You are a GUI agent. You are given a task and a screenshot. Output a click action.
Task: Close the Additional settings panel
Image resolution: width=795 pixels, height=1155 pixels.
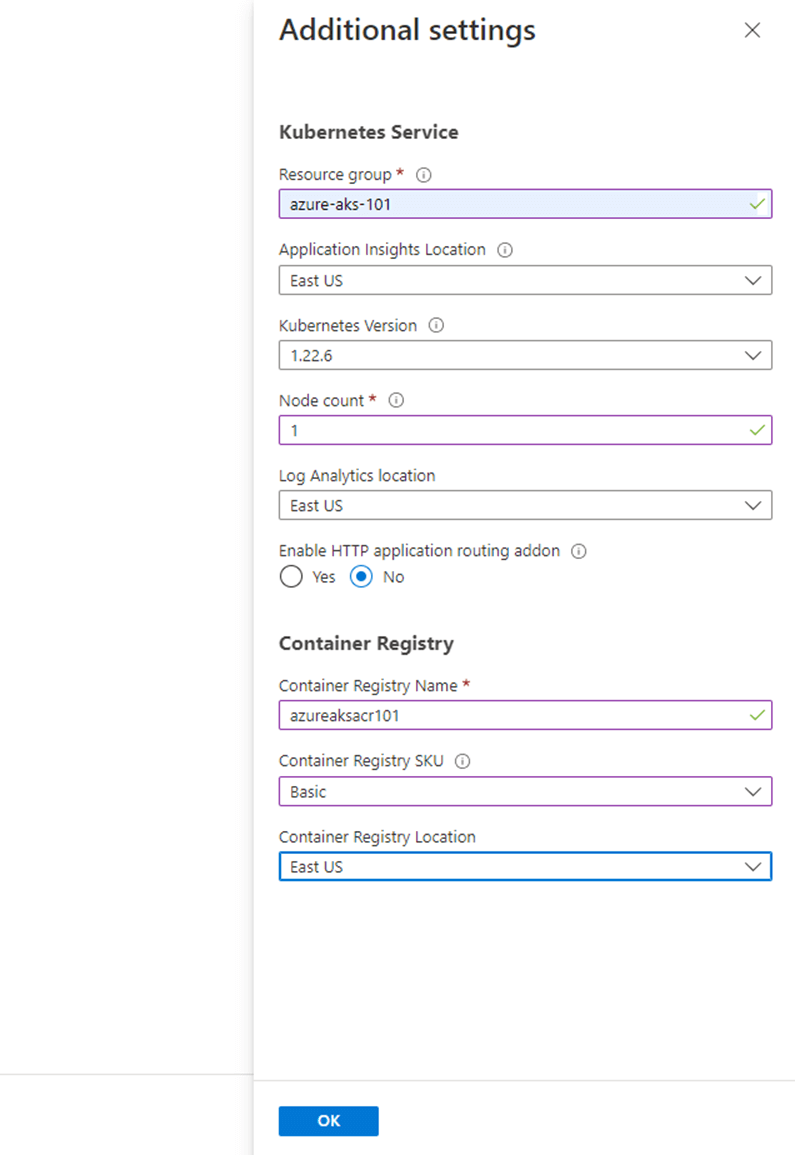(x=753, y=30)
